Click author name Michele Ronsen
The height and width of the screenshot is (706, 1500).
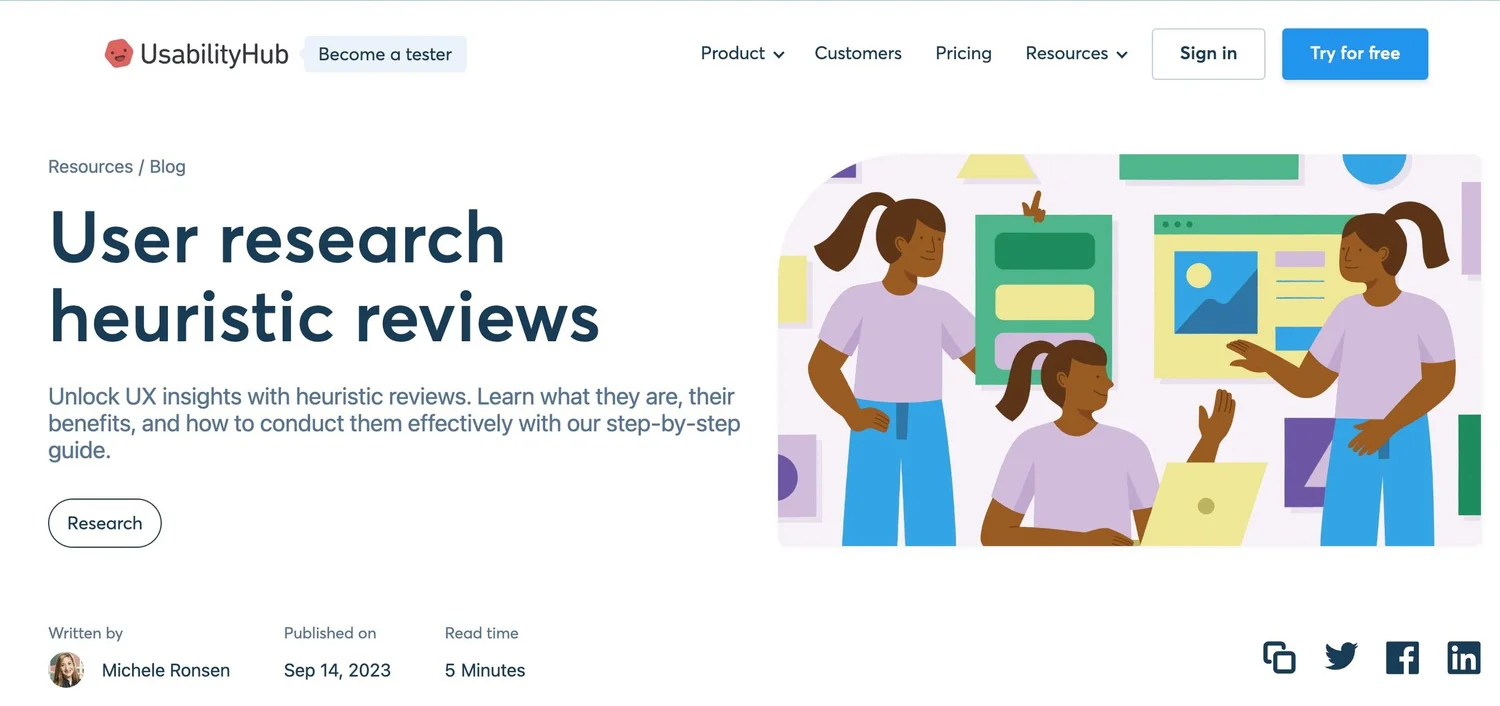(x=166, y=670)
